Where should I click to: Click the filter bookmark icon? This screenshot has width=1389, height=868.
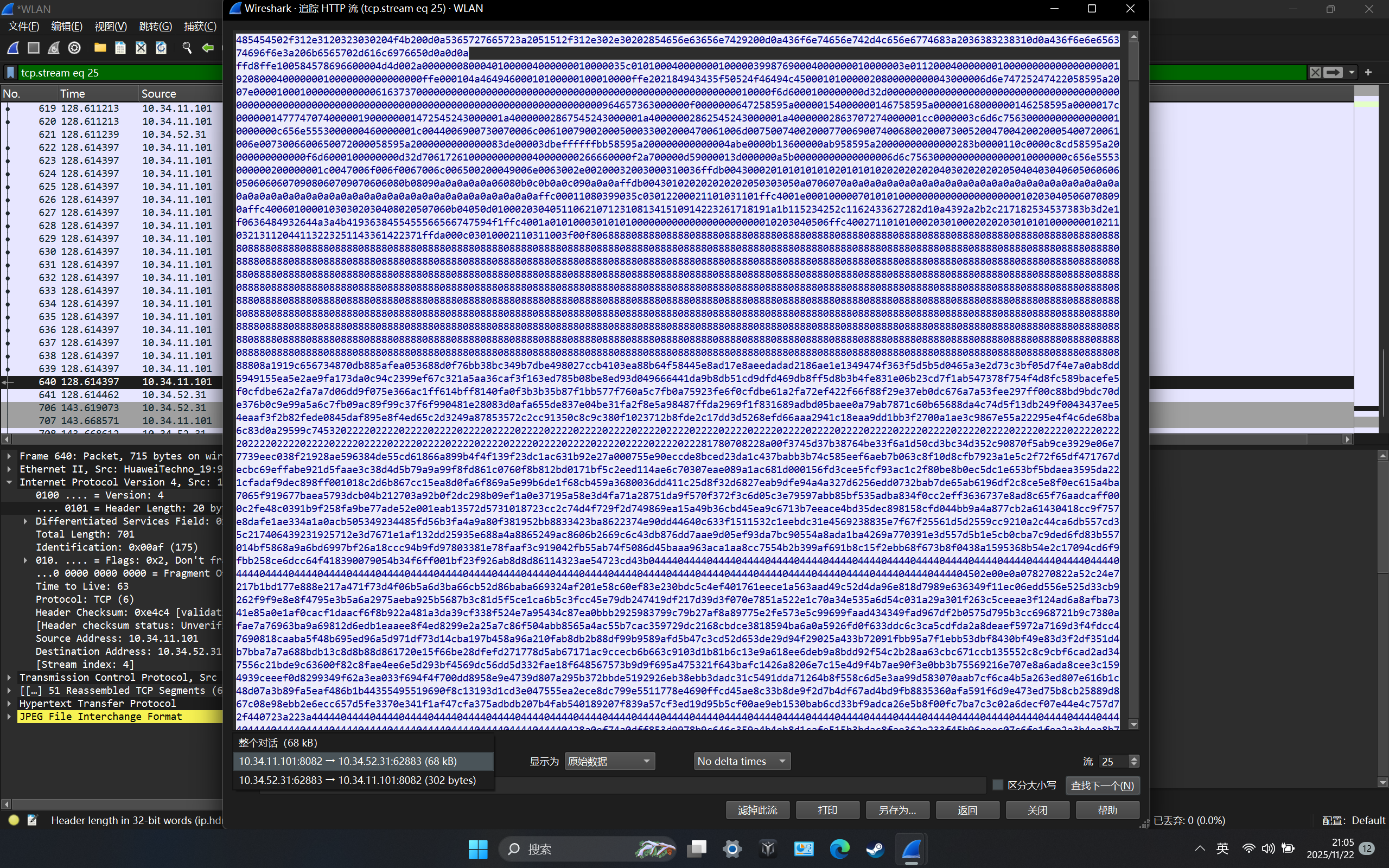pyautogui.click(x=10, y=72)
